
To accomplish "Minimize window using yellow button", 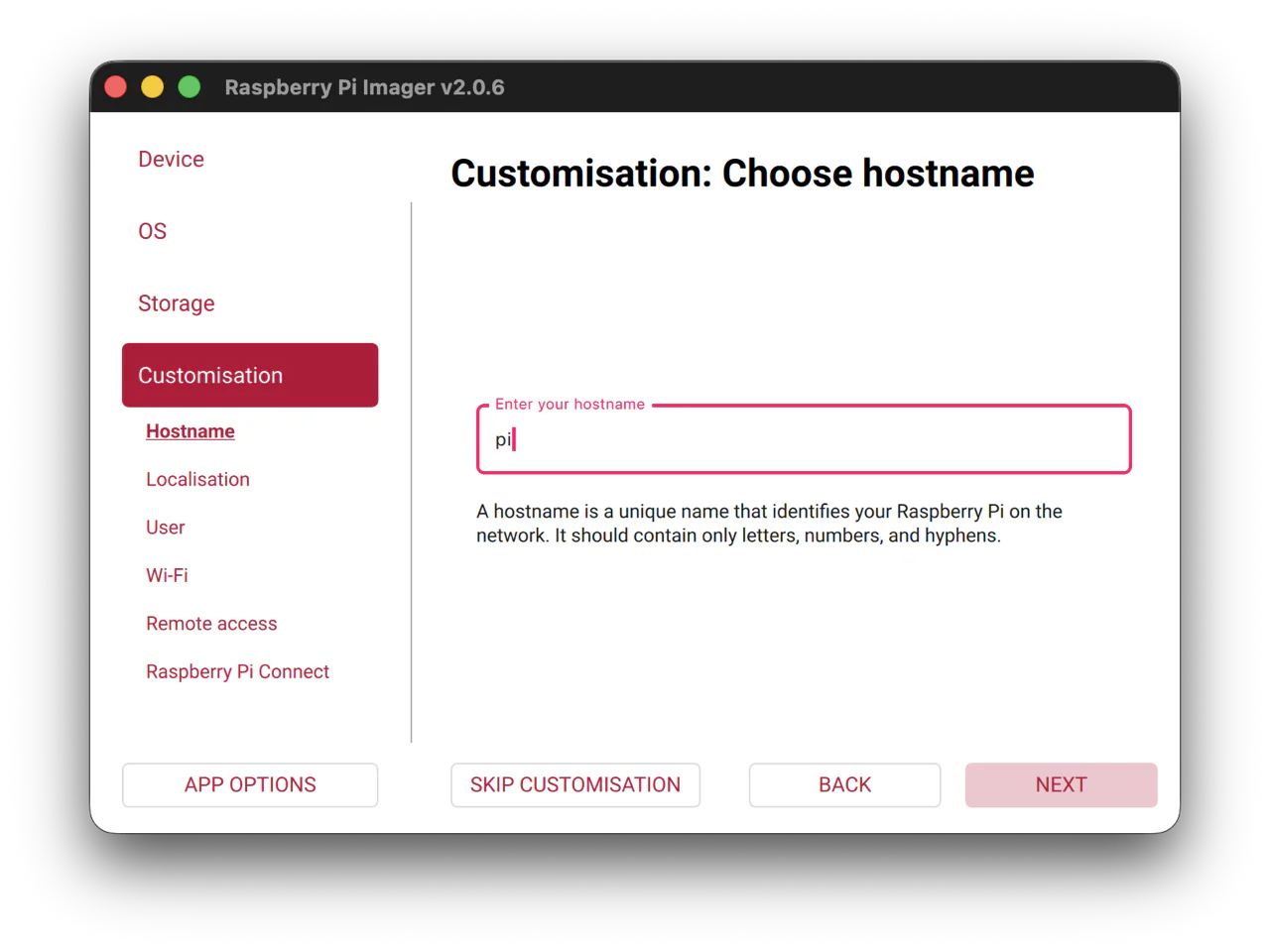I will [x=152, y=87].
